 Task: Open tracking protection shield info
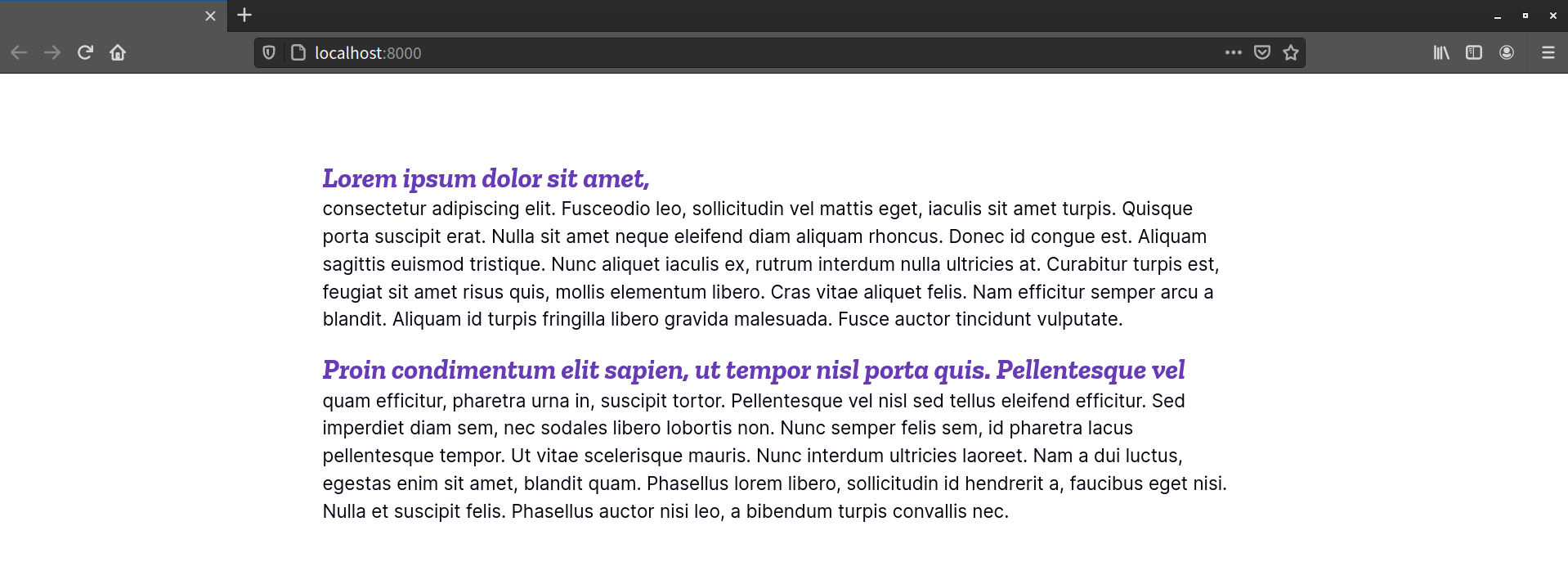point(269,53)
